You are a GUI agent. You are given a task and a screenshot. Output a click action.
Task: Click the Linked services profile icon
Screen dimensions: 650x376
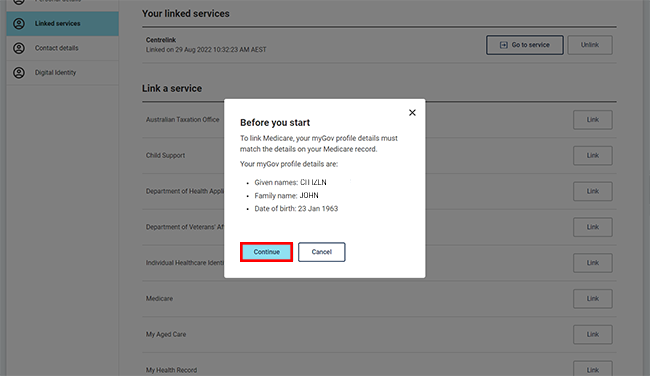19,24
